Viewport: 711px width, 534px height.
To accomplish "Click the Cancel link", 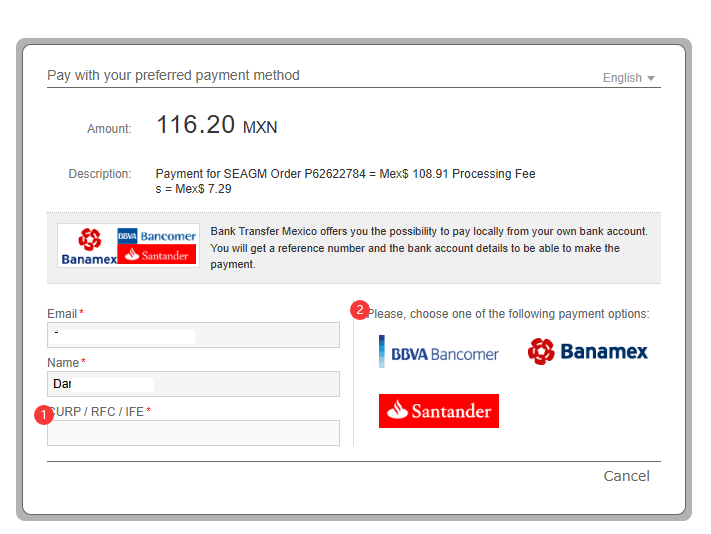I will (x=626, y=476).
